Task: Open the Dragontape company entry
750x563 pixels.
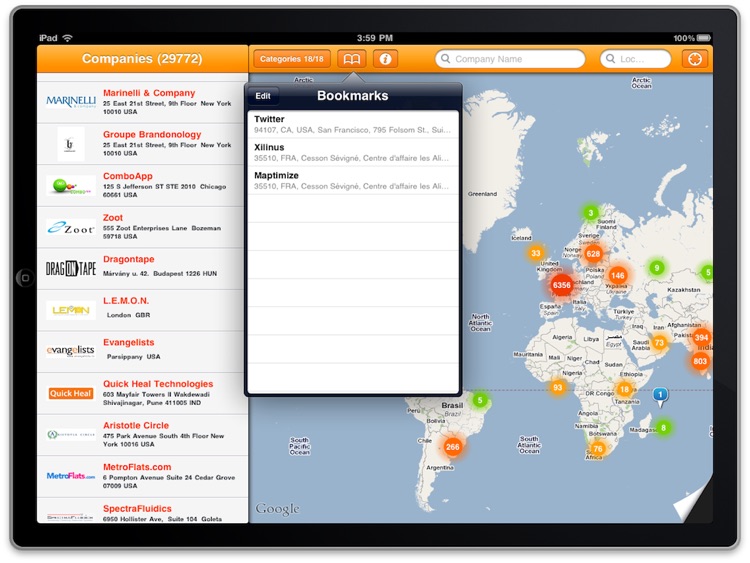Action: point(143,269)
